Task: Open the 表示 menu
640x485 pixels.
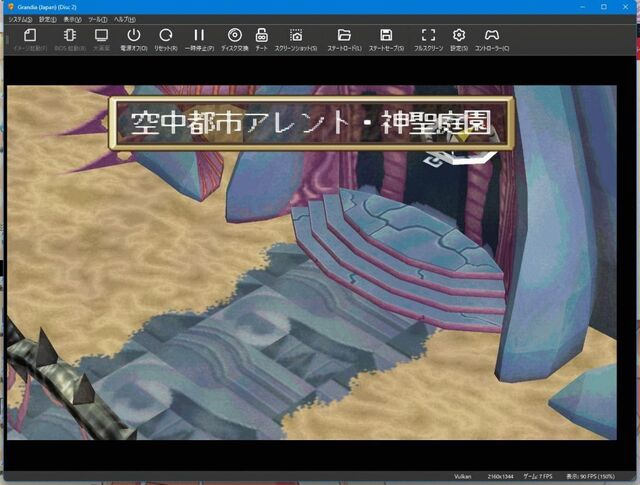Action: 72,19
